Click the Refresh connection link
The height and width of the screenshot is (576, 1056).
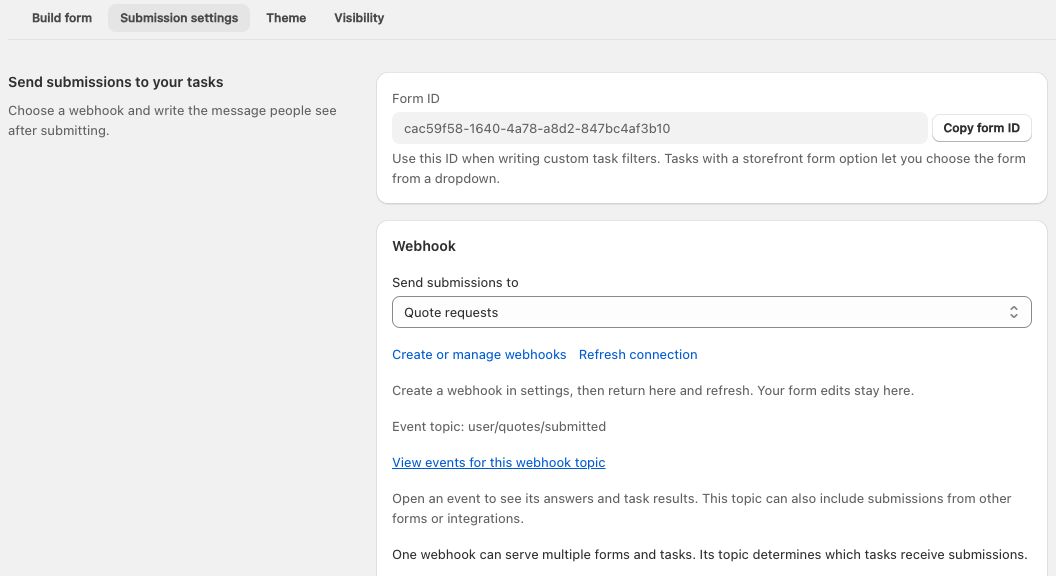click(x=638, y=354)
